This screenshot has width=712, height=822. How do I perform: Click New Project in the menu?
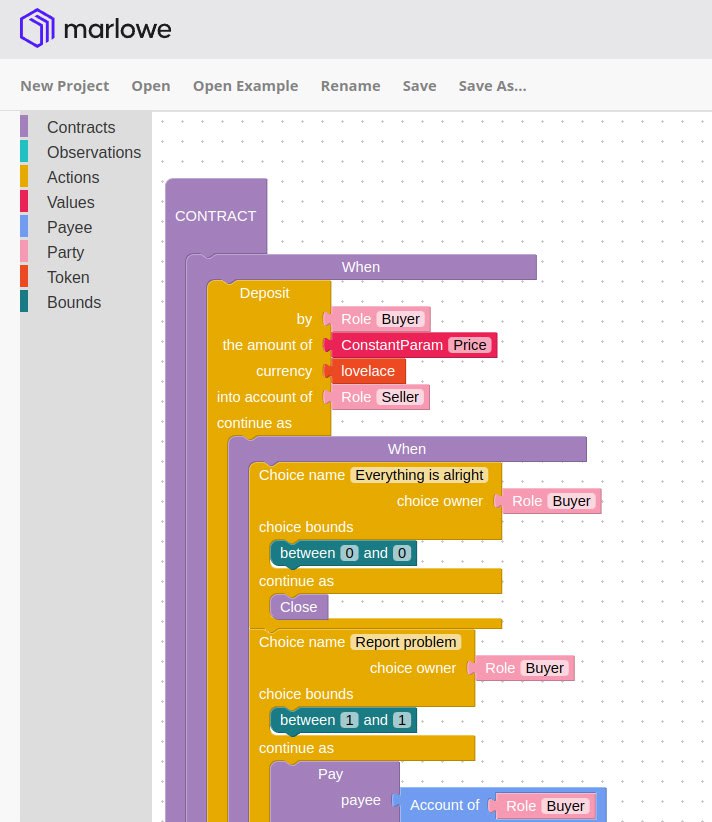point(65,86)
